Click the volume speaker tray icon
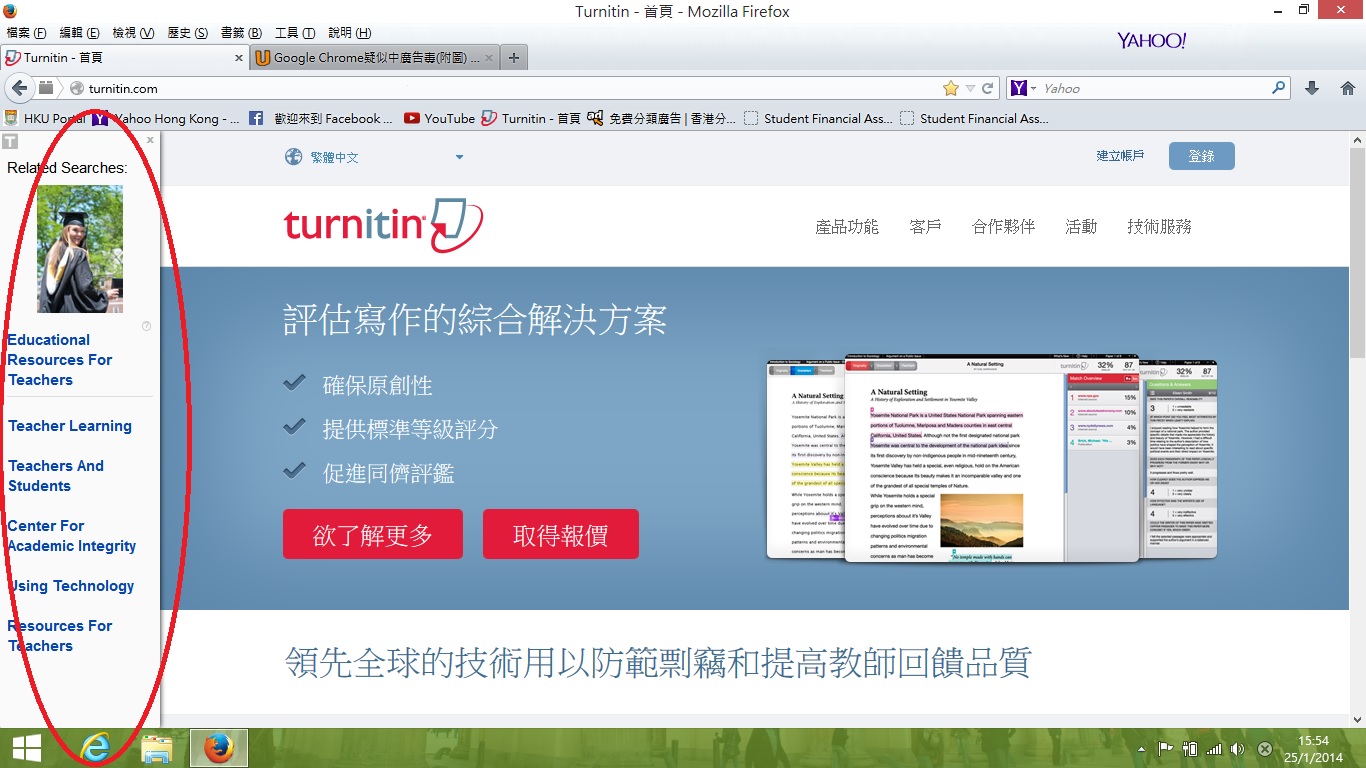 click(1238, 749)
